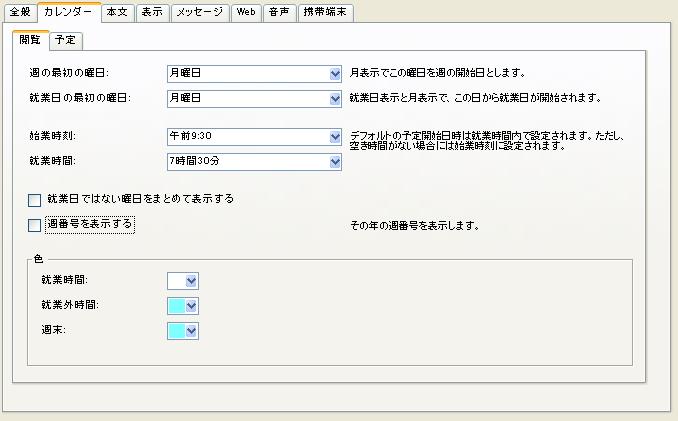The image size is (678, 421).
Task: Open the 携帯端末 tab
Action: 325,13
